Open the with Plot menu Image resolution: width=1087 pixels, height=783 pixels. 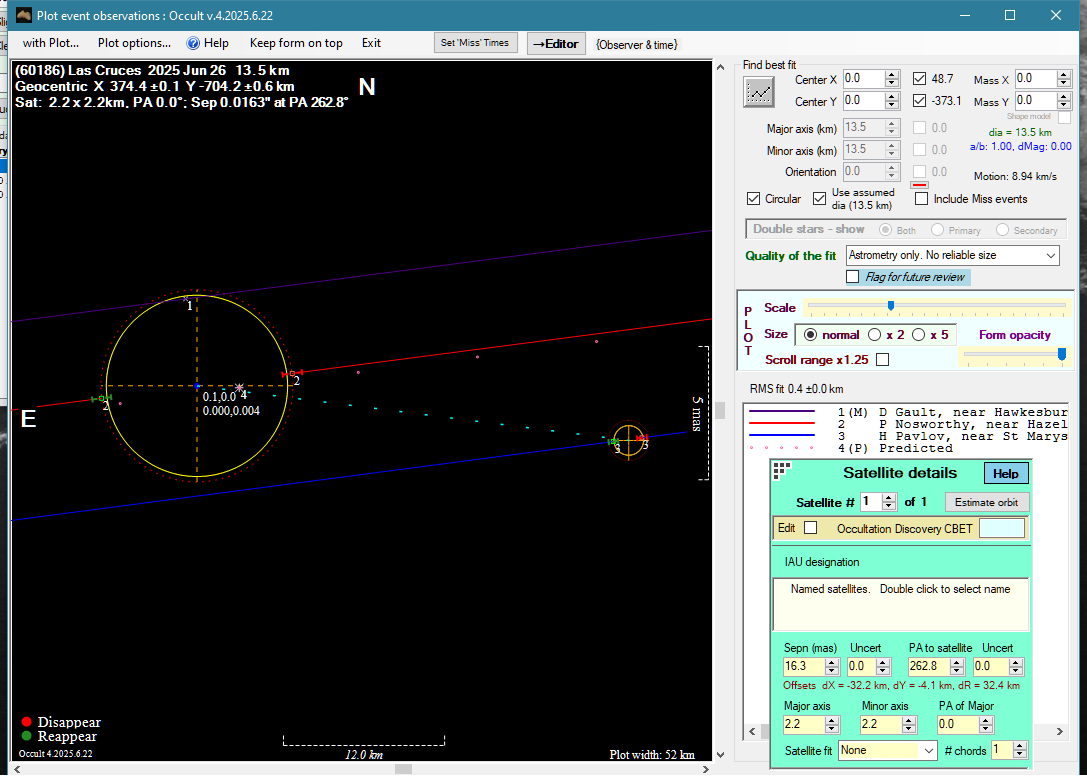click(x=51, y=43)
